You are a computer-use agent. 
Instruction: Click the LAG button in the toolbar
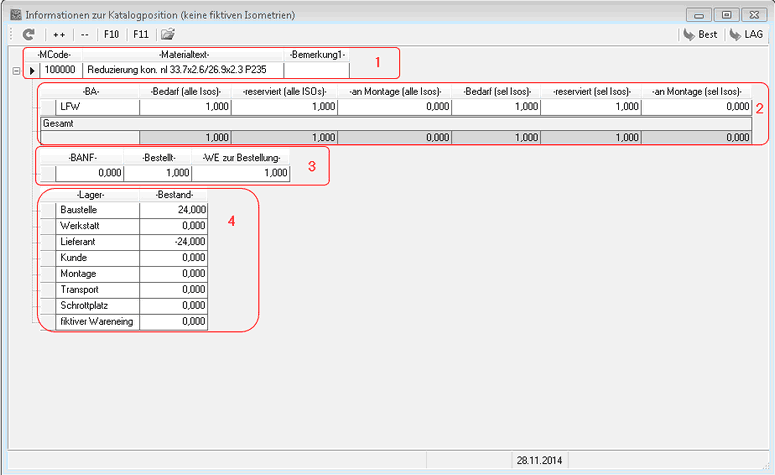tap(746, 34)
